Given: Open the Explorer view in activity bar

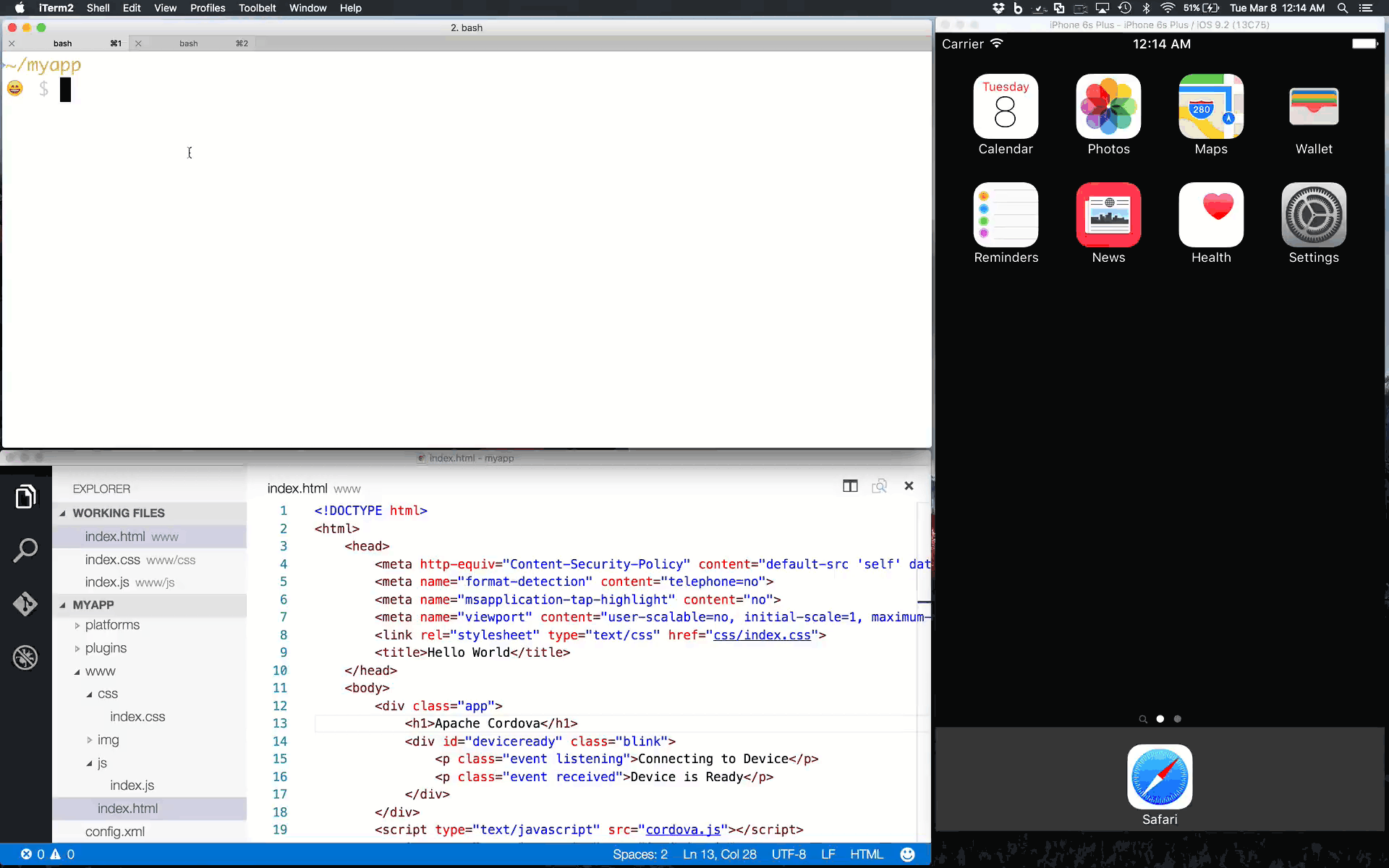Looking at the screenshot, I should point(25,497).
